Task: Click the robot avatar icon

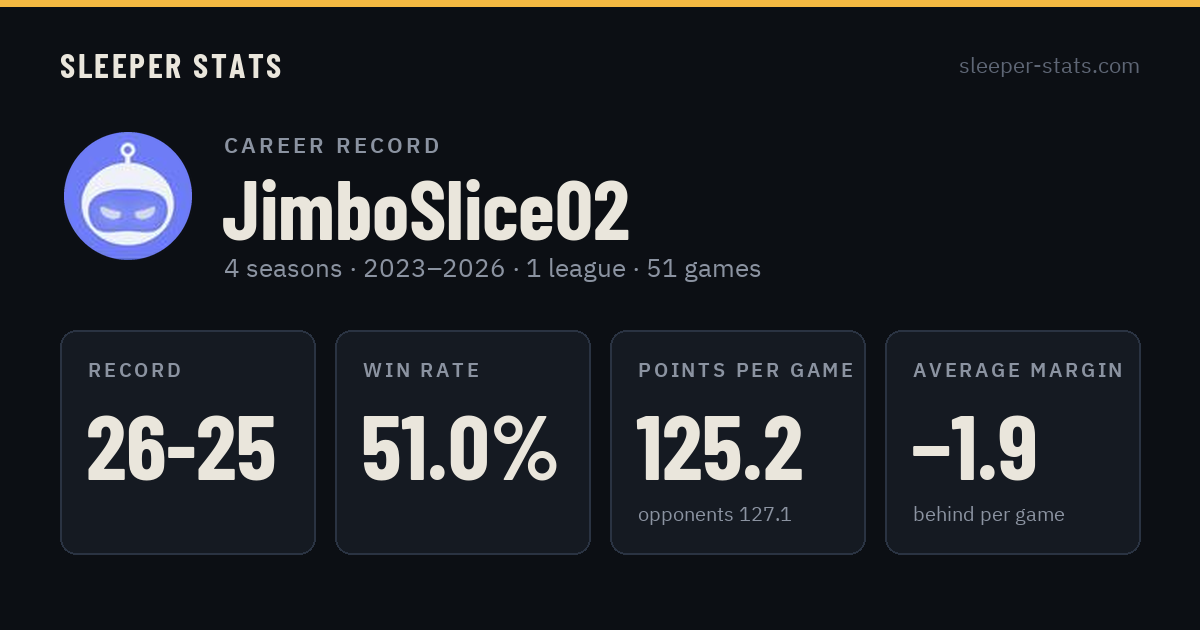Action: pos(128,196)
